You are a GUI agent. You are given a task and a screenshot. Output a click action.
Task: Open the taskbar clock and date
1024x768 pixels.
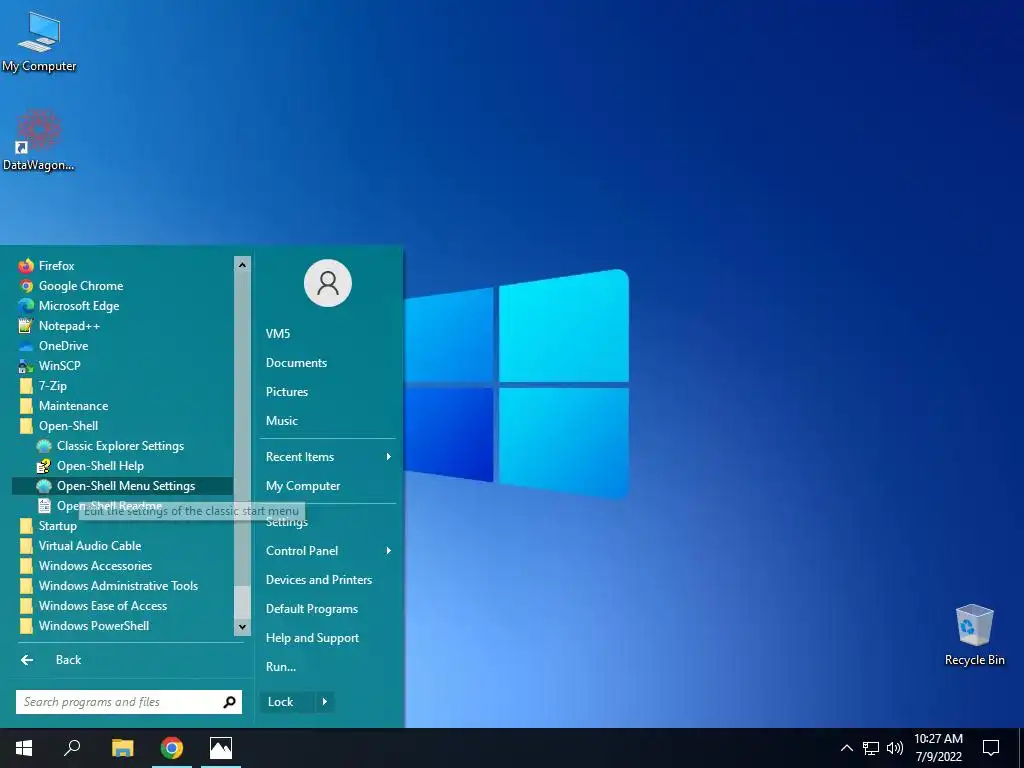tap(938, 748)
